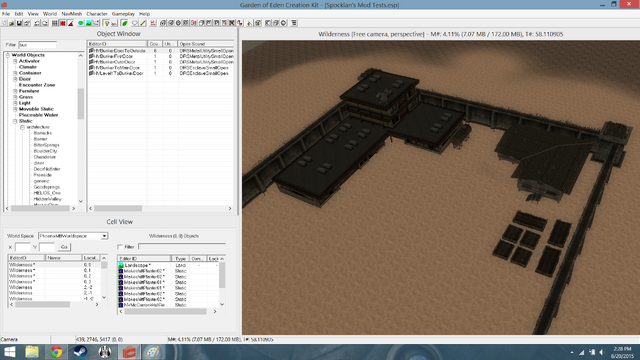
Task: Select the Wilderness cell at location 0, 1
Action: [54, 271]
